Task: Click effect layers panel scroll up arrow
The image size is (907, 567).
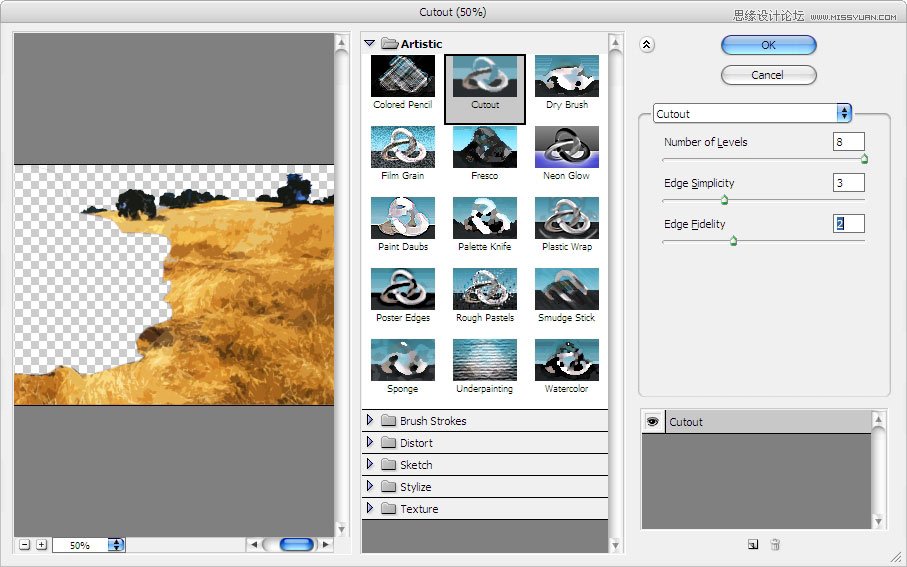Action: 878,418
